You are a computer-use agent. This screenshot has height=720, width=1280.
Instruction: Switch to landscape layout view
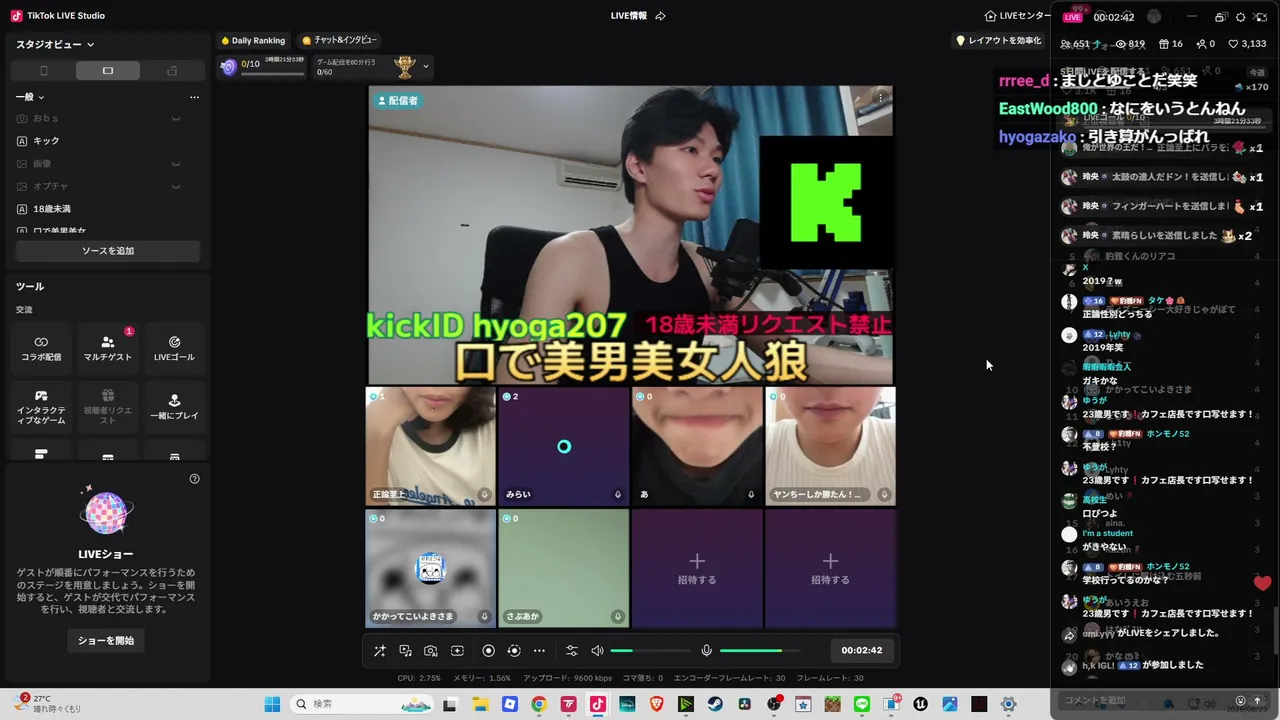(108, 71)
